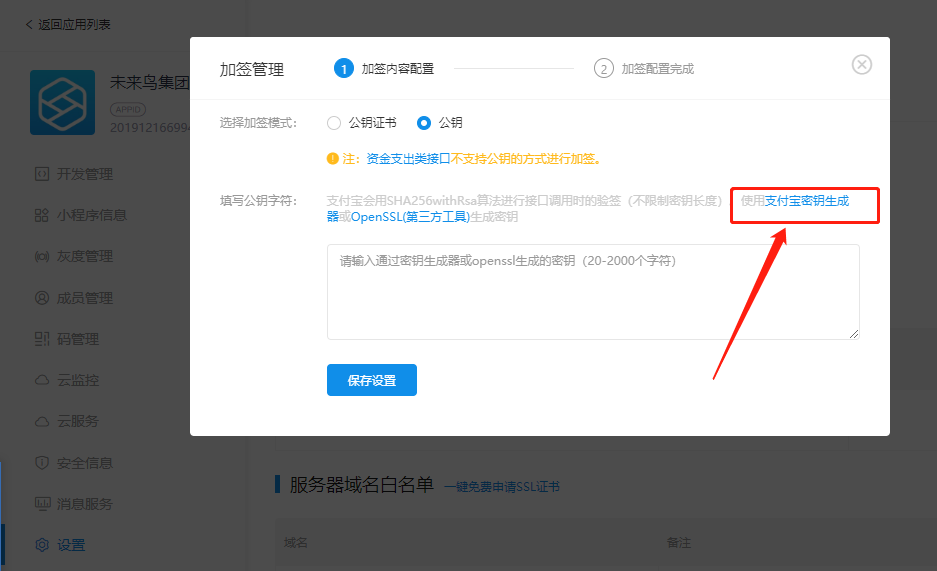Open the 支付宝密钥生成器 link
Viewport: 937px width, 571px height.
(x=807, y=201)
